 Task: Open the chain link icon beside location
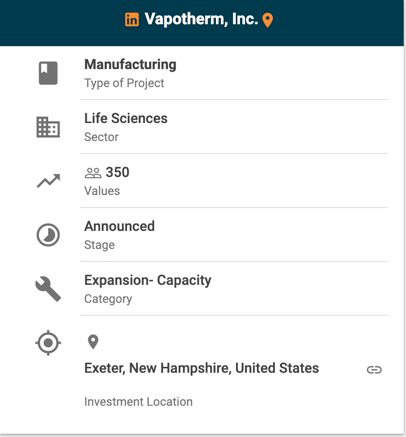374,370
